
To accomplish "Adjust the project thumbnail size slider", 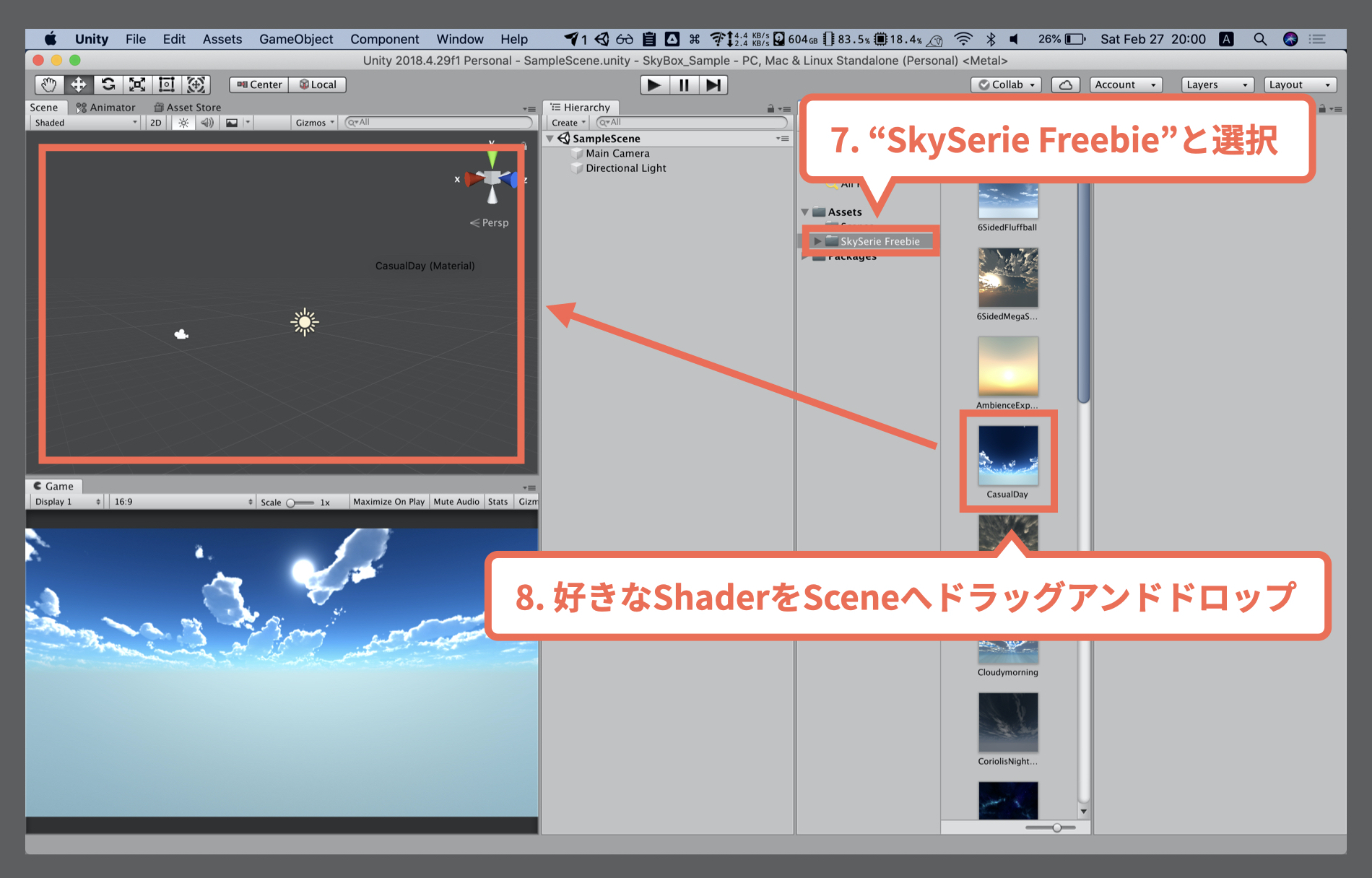I will 1051,827.
